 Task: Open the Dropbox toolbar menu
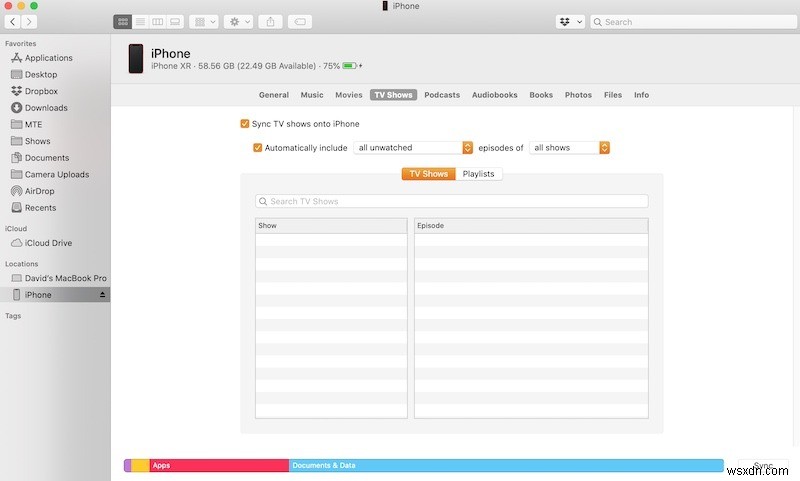[570, 22]
